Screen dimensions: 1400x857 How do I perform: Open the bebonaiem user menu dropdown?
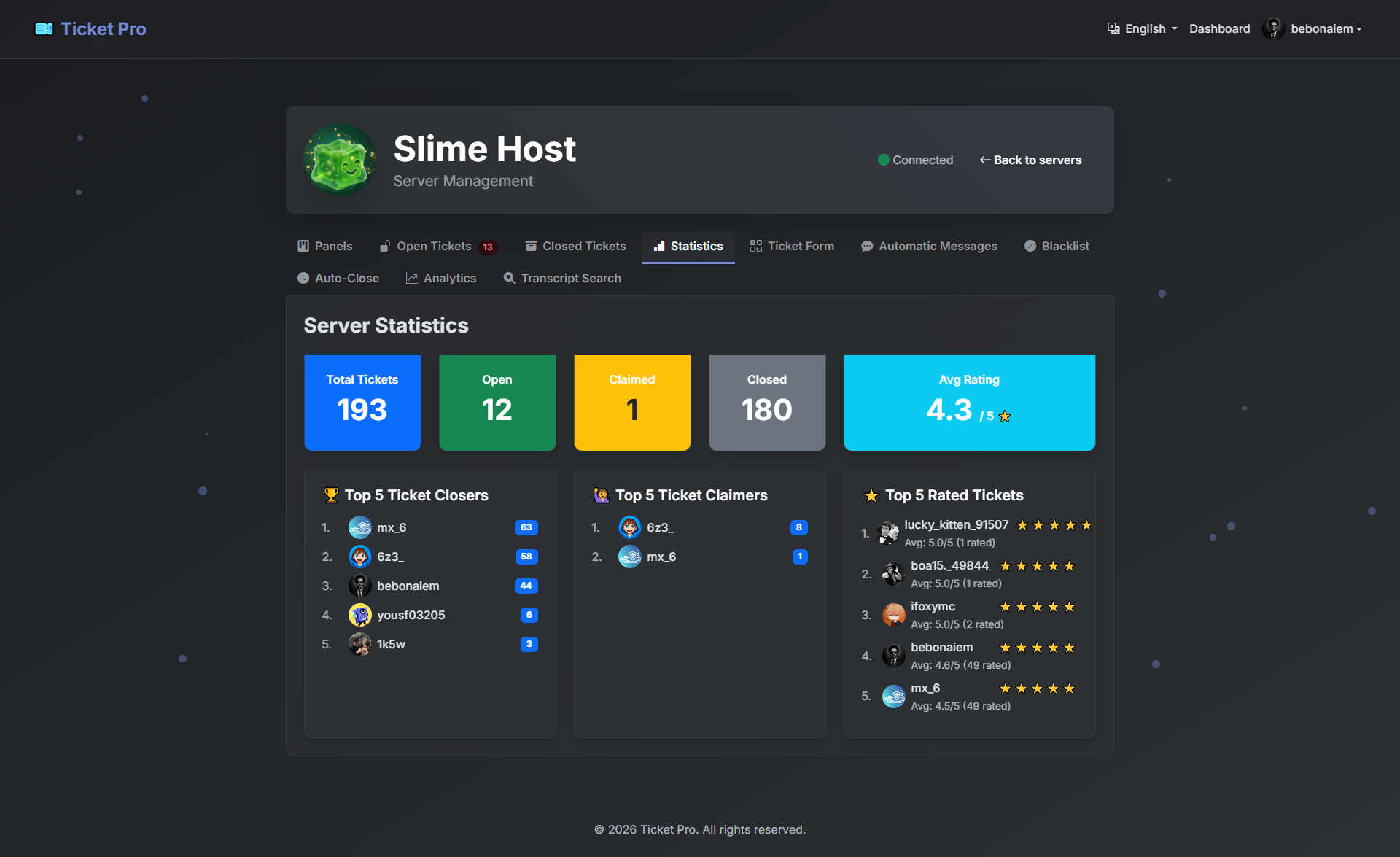1312,28
